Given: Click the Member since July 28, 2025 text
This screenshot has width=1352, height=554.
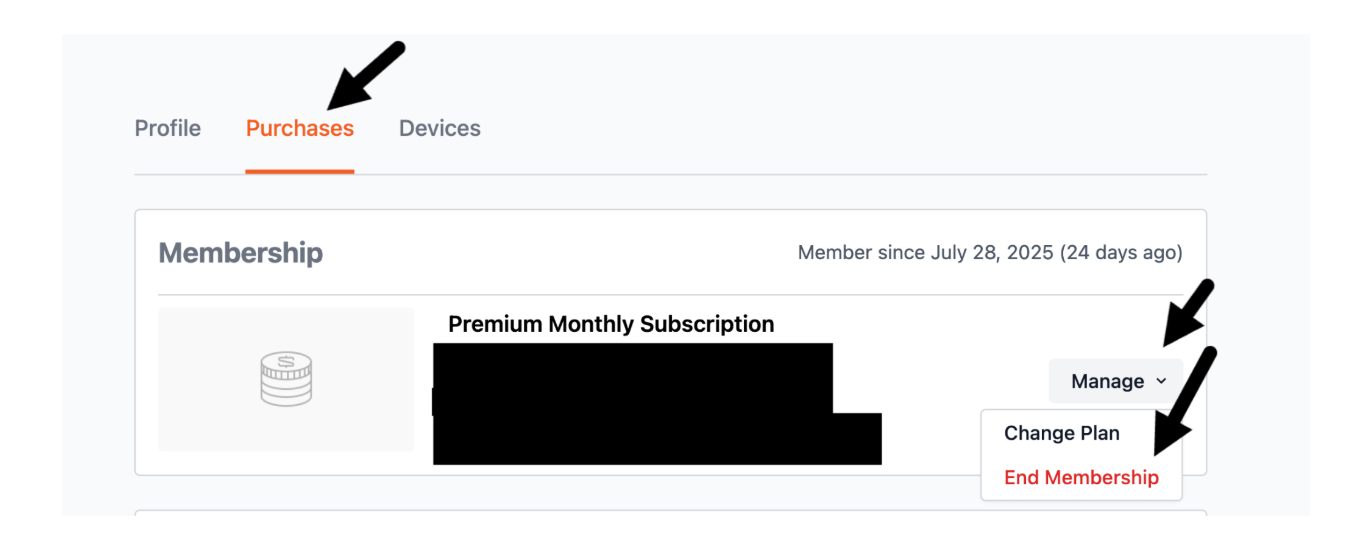Looking at the screenshot, I should pyautogui.click(x=925, y=253).
